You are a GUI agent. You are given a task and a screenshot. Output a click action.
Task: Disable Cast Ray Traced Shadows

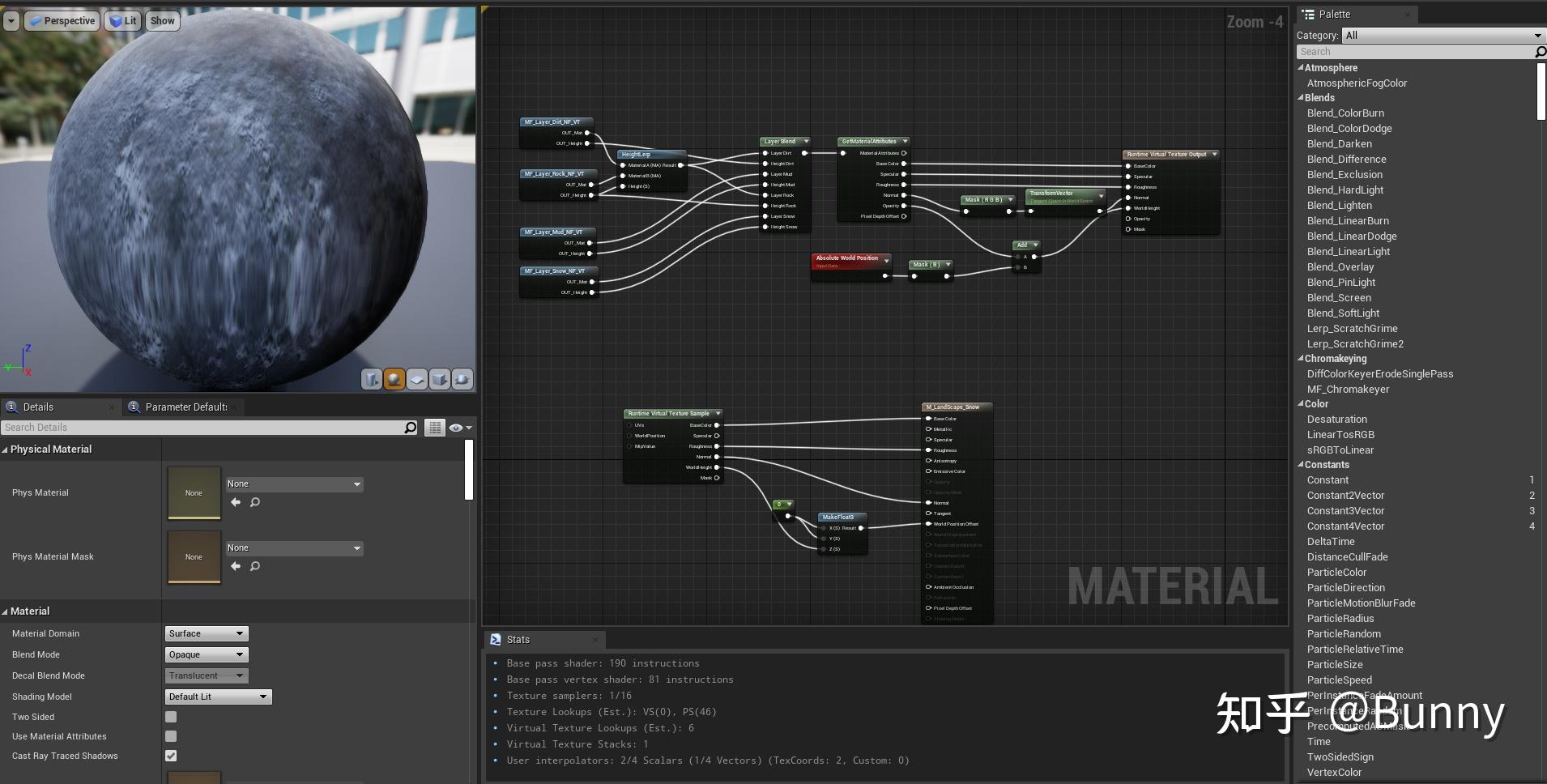coord(170,755)
